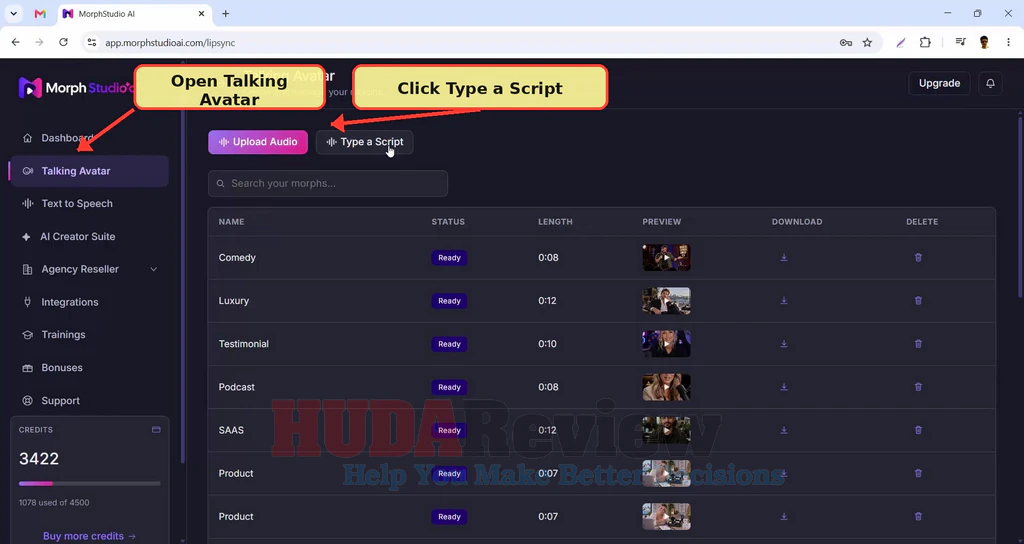Image resolution: width=1024 pixels, height=544 pixels.
Task: Focus the Search your morphs field
Action: point(328,184)
